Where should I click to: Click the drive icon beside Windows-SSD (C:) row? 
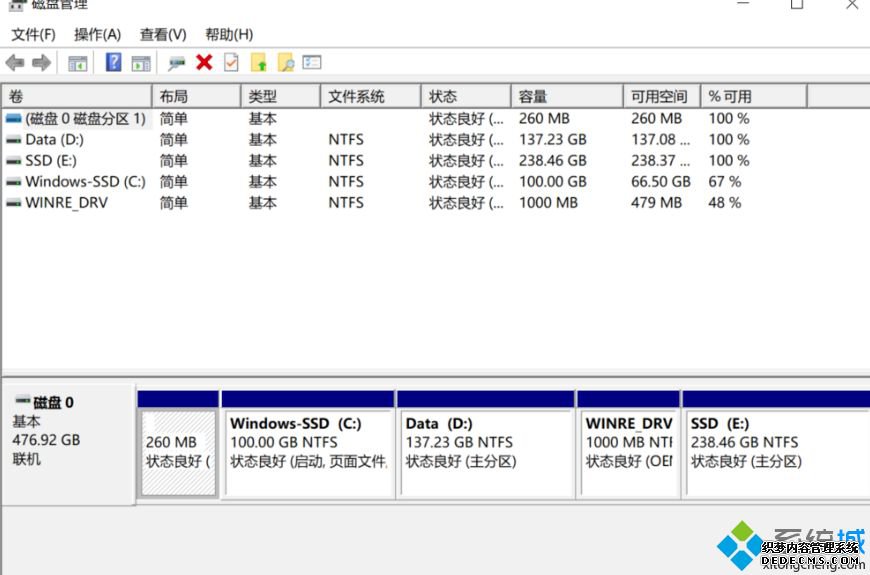13,183
